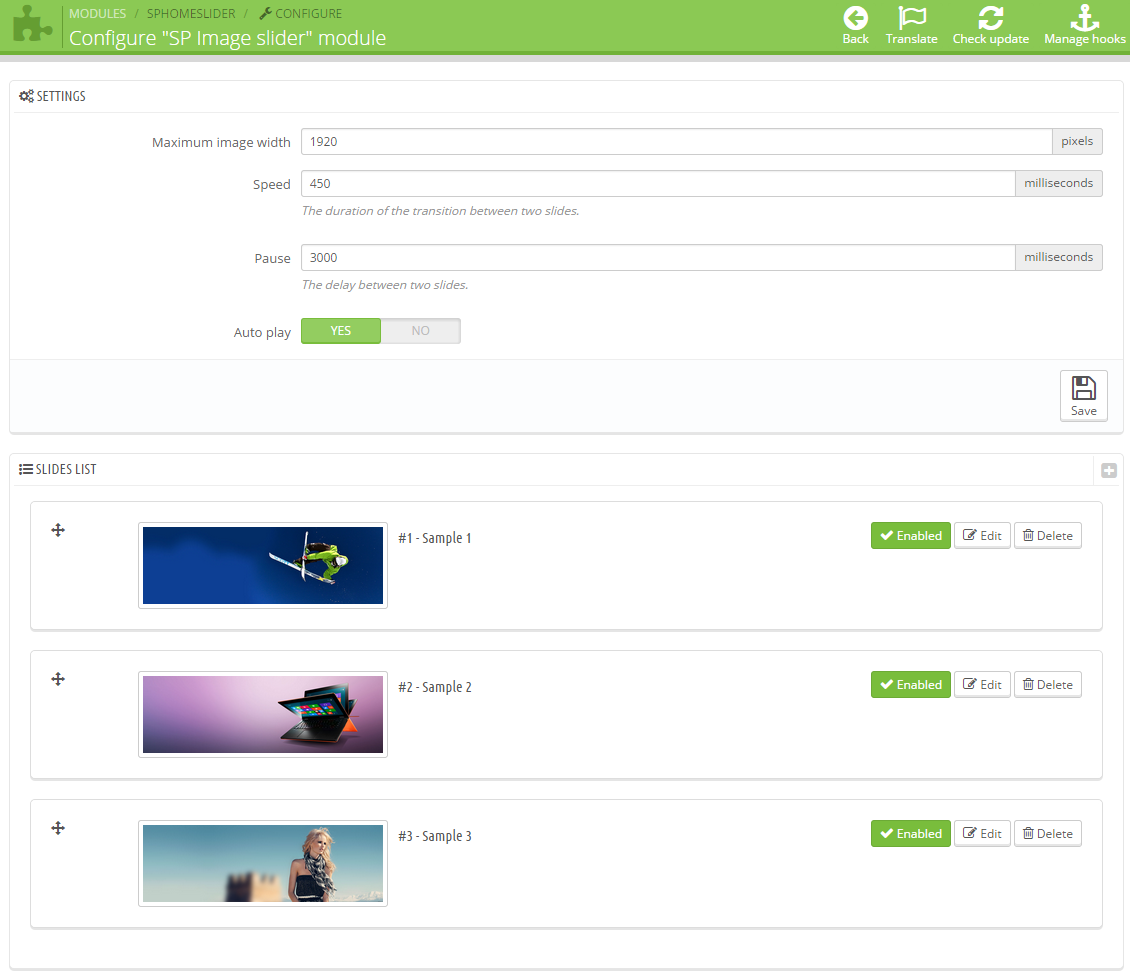
Task: Click the Back arrow icon
Action: (x=855, y=18)
